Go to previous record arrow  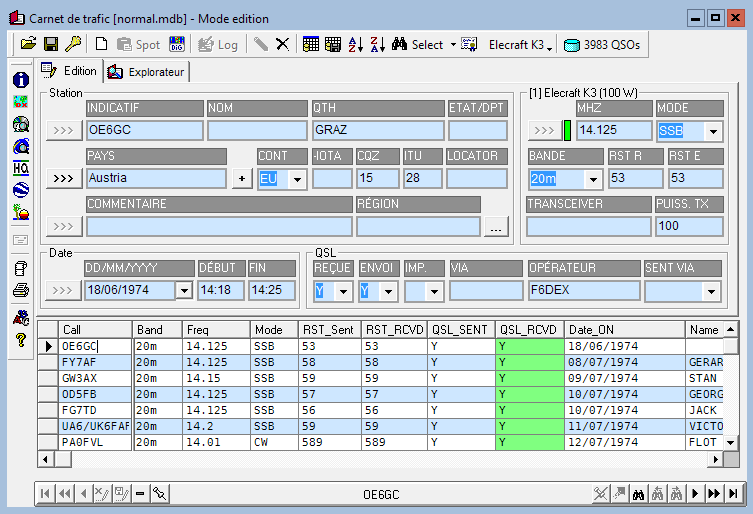coord(84,493)
